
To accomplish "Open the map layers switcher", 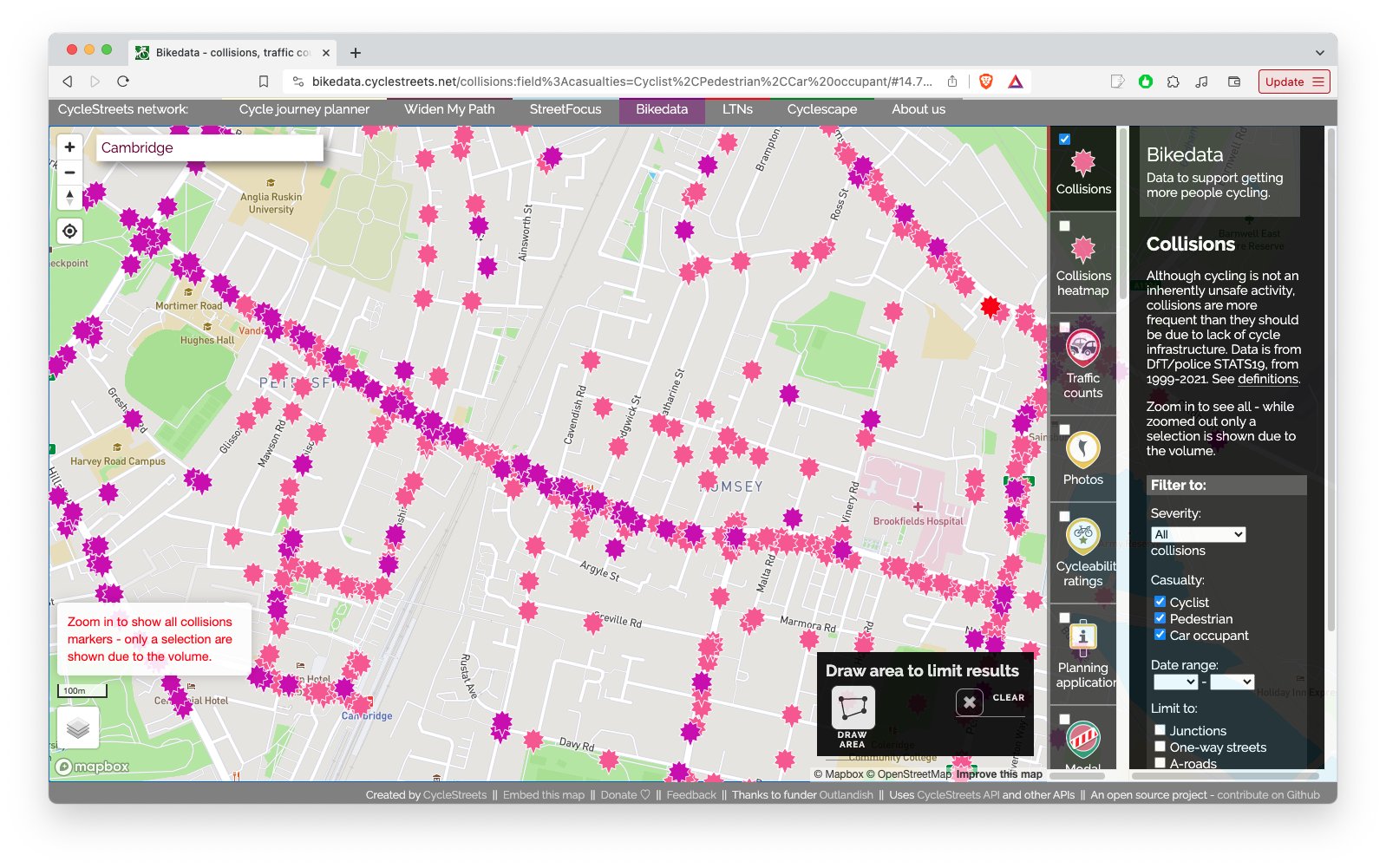I will [x=78, y=728].
